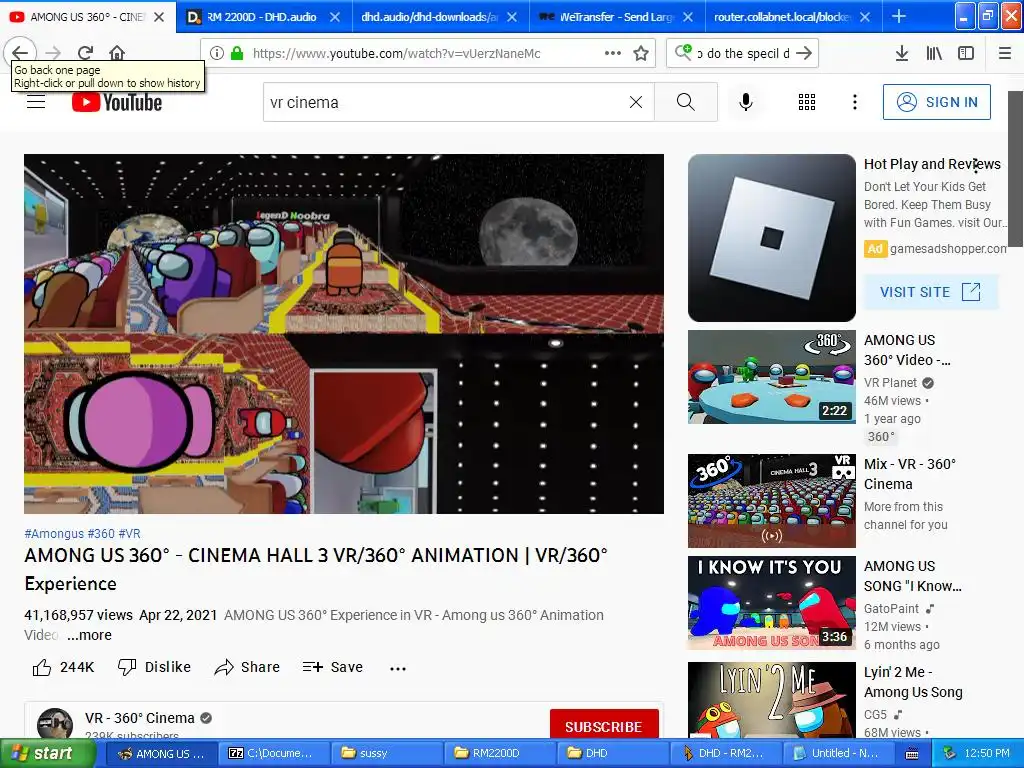The width and height of the screenshot is (1024, 768).
Task: Open page actions three-dot menu in URL bar
Action: (x=613, y=54)
